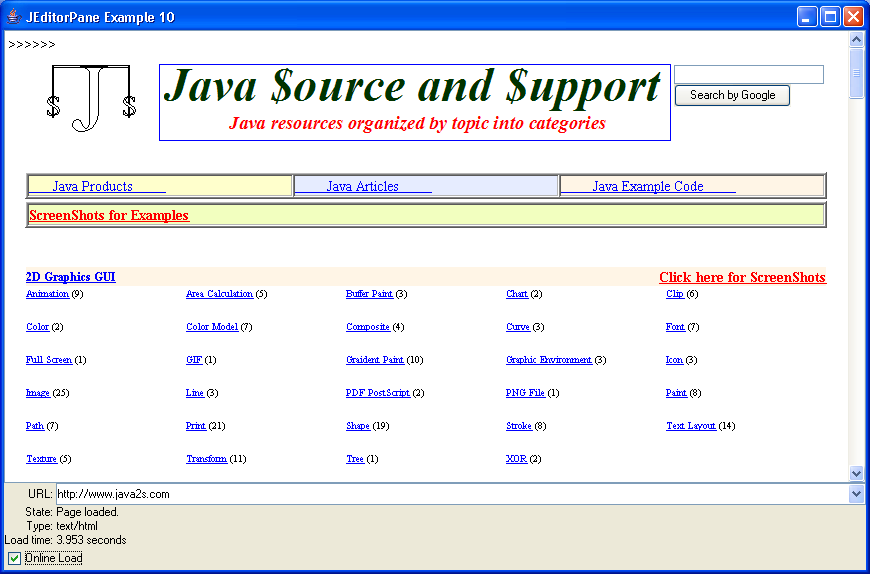Open the Tree category link
Image resolution: width=870 pixels, height=574 pixels.
point(355,459)
